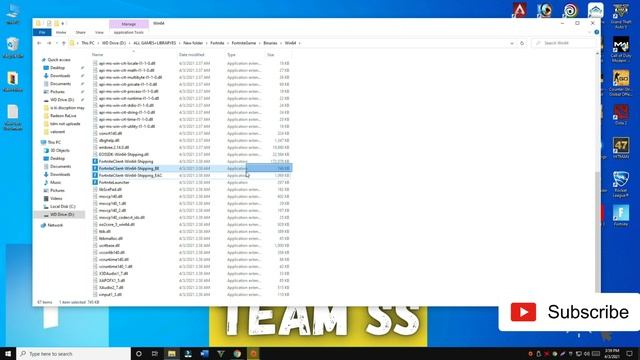Open Quick Access Toolbar customize dropdown
Screen dimensions: 640x360
click(63, 24)
